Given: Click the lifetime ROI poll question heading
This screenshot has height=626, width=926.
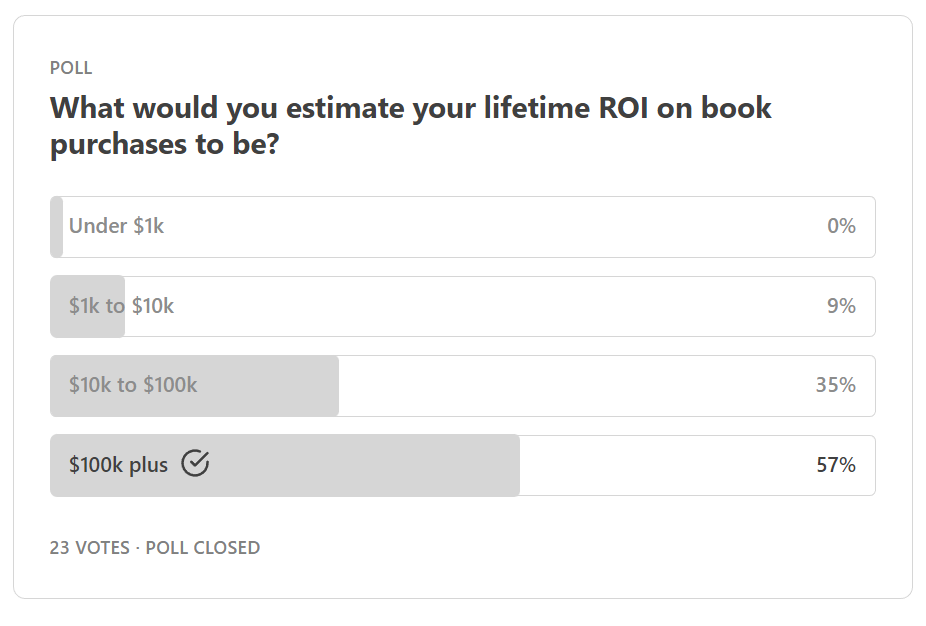Looking at the screenshot, I should click(410, 125).
